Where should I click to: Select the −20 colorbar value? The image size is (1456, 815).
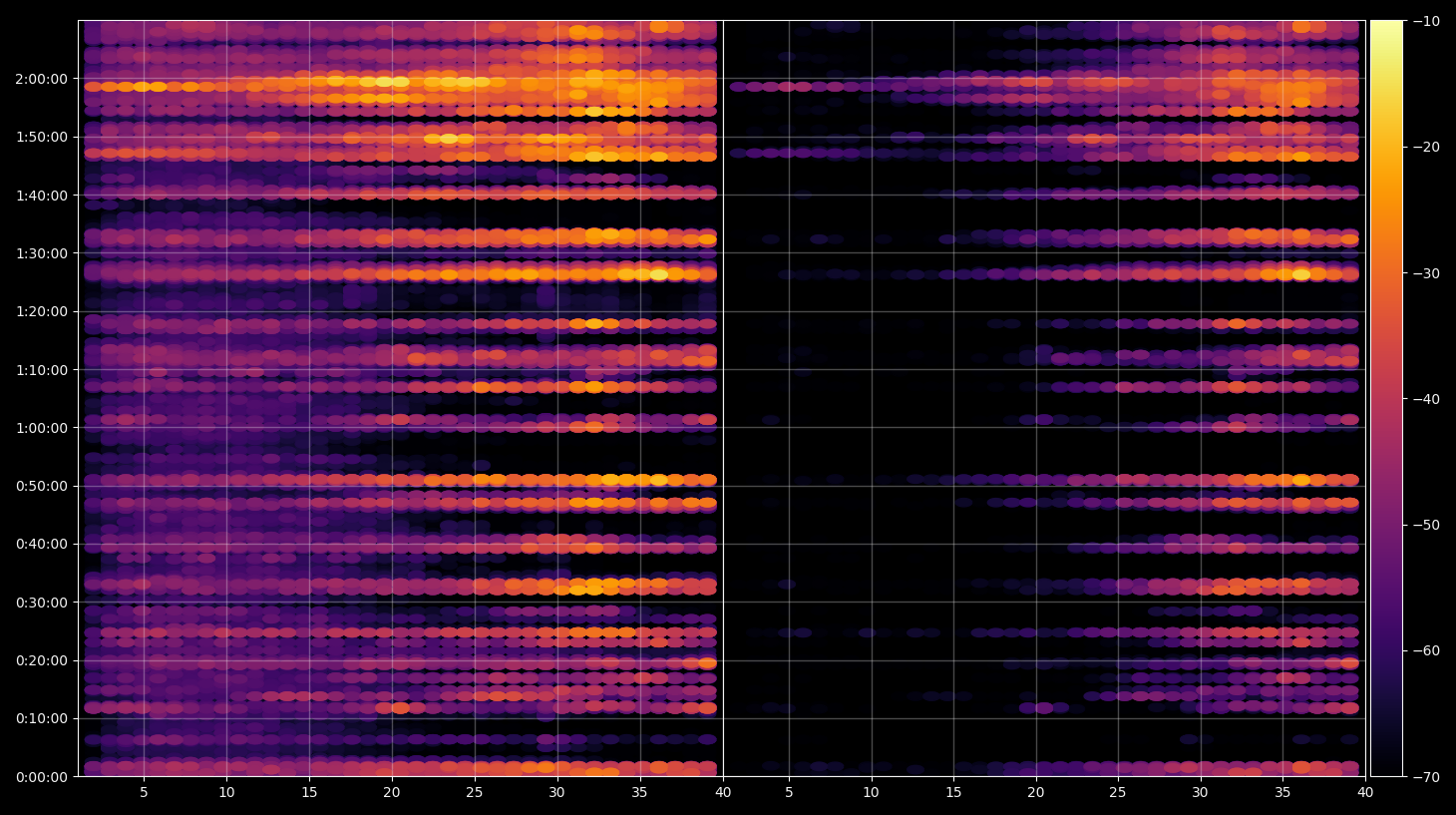(1426, 147)
